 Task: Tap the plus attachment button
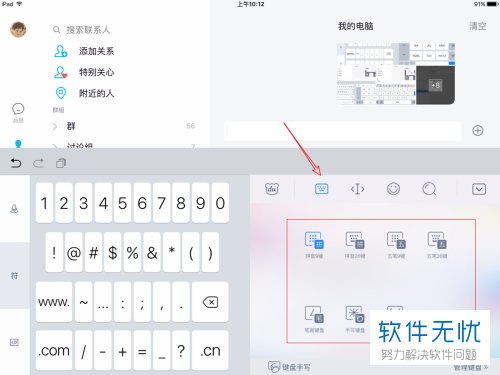tap(478, 131)
